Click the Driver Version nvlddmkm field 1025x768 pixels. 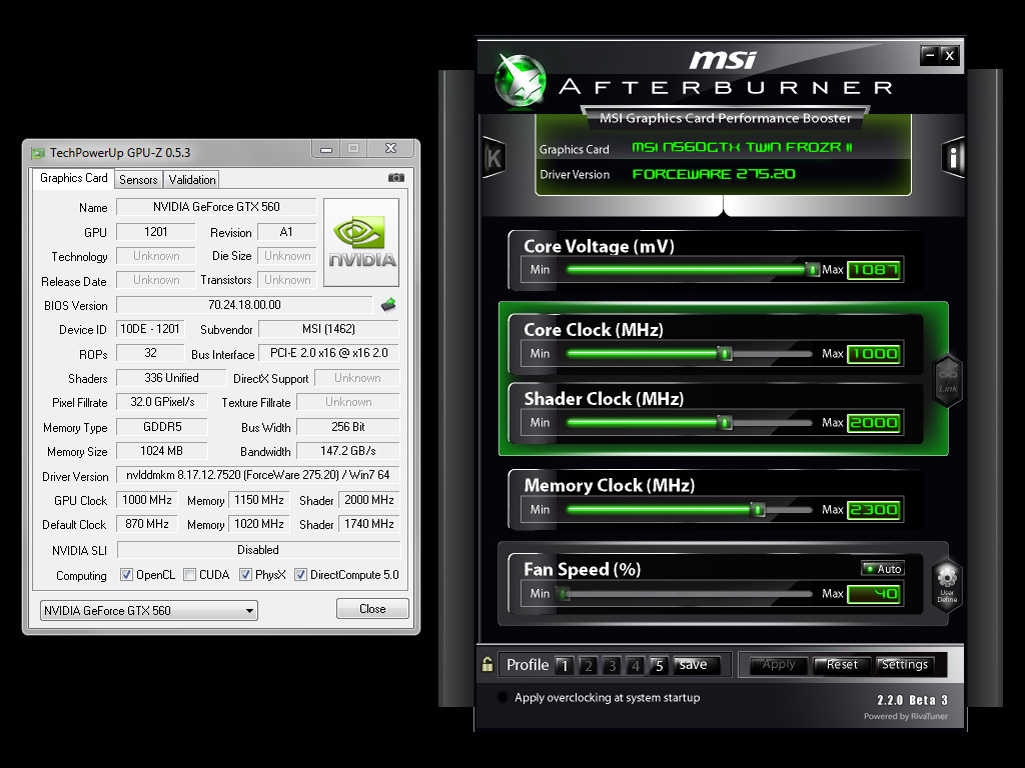258,475
